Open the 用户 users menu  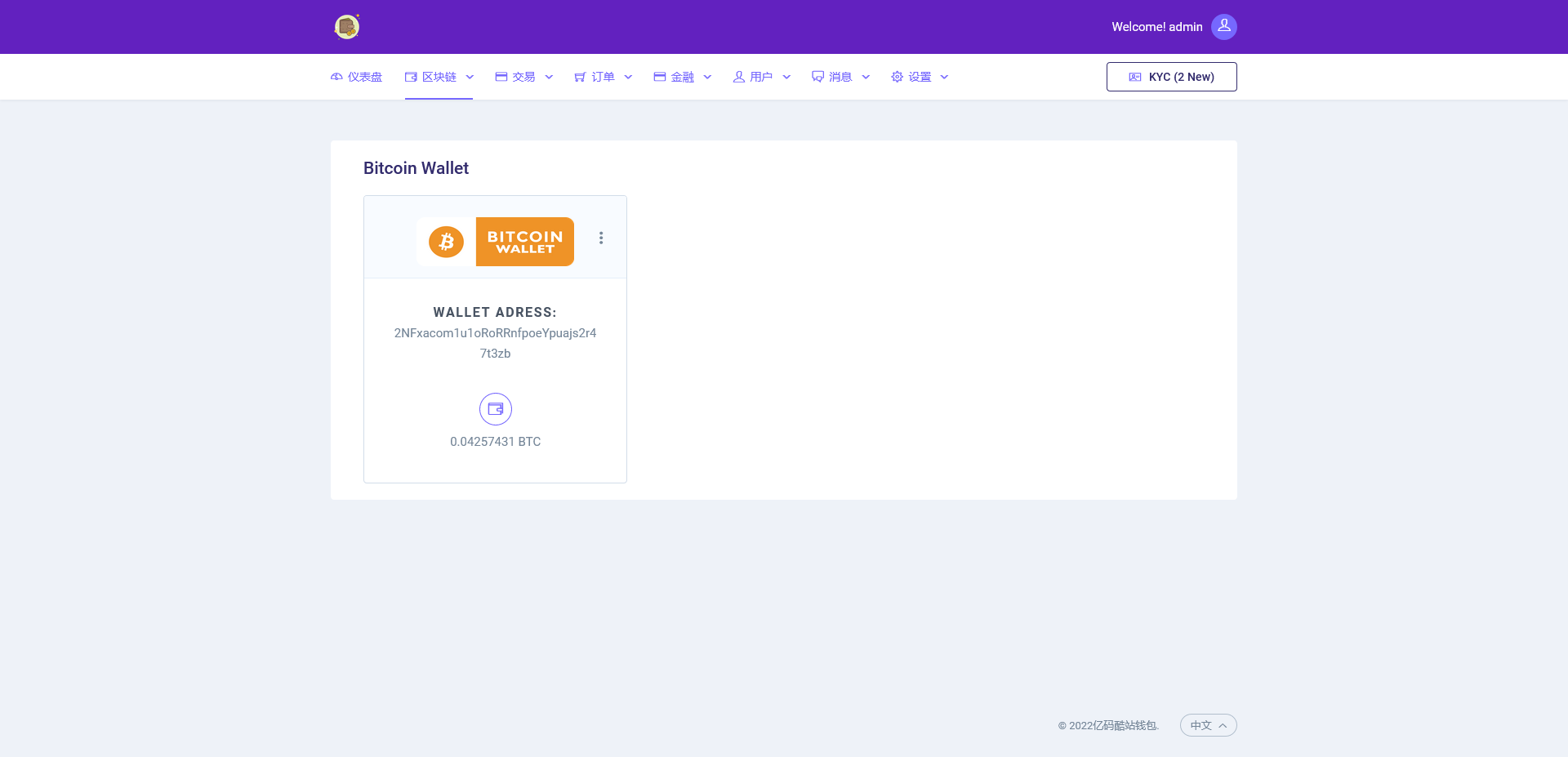click(x=761, y=77)
